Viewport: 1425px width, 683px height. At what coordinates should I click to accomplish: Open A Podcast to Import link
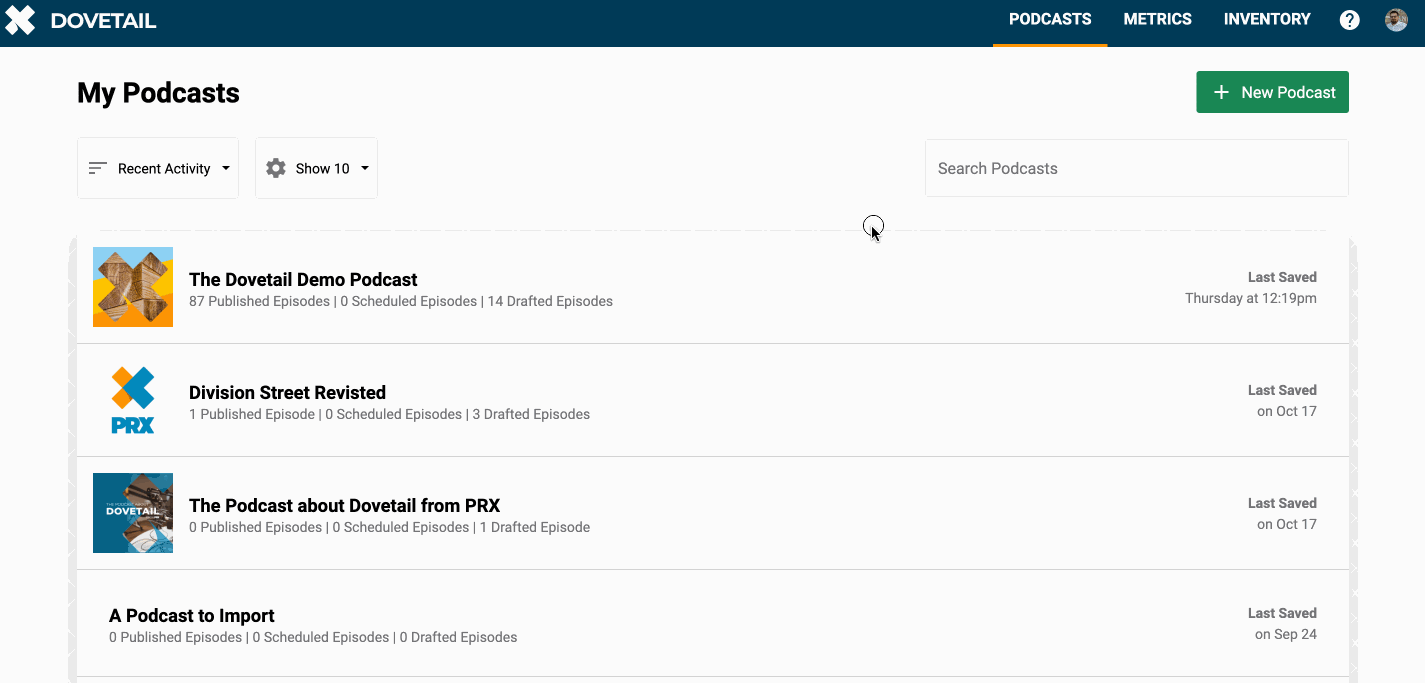(192, 616)
